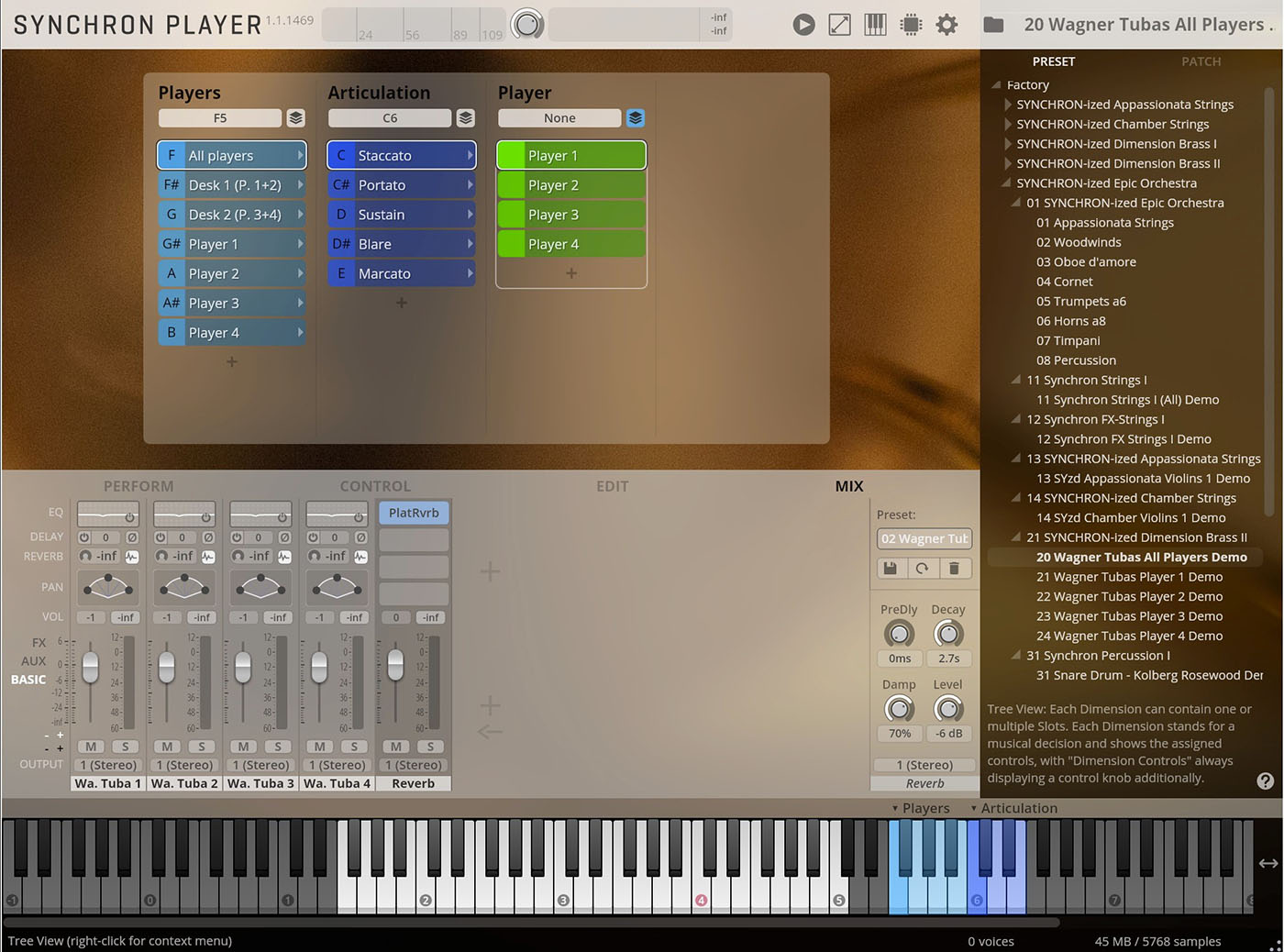Image resolution: width=1284 pixels, height=952 pixels.
Task: Click the waveform reverb icon on Wa. Tuba 3
Action: (x=284, y=557)
